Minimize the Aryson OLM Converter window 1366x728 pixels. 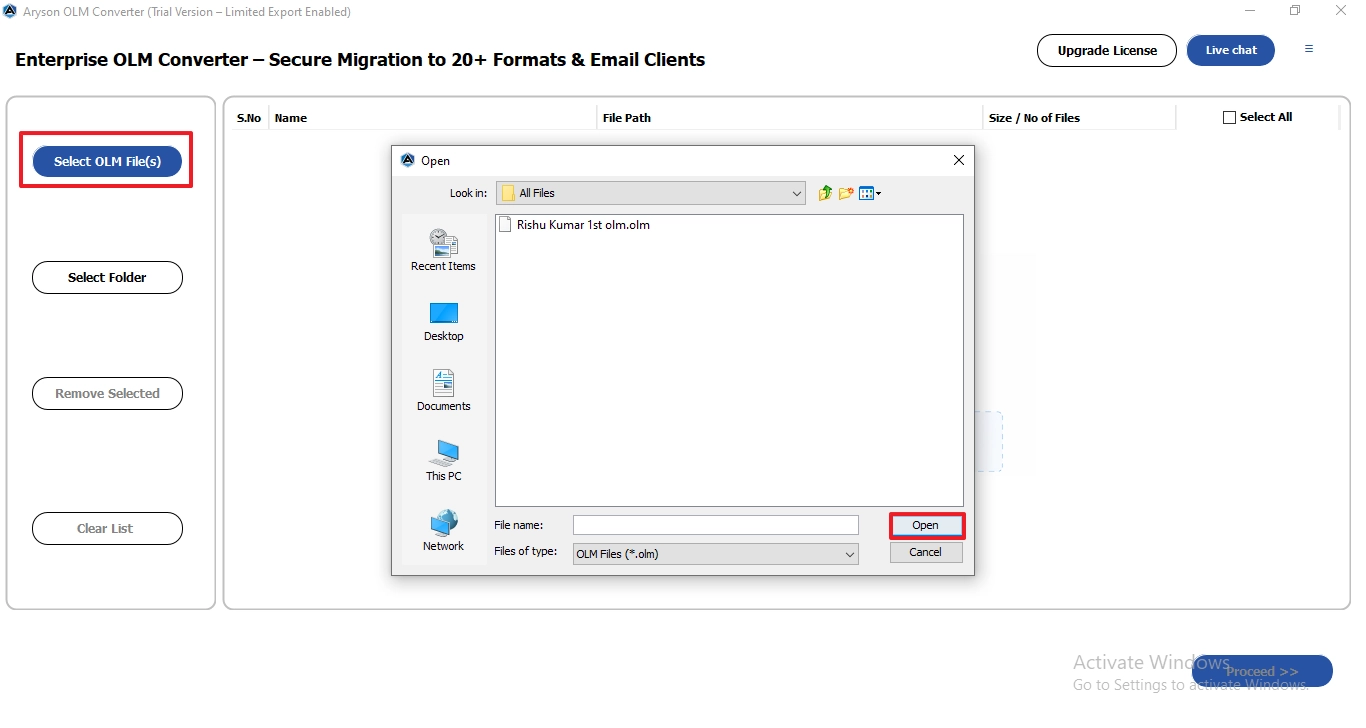1250,11
